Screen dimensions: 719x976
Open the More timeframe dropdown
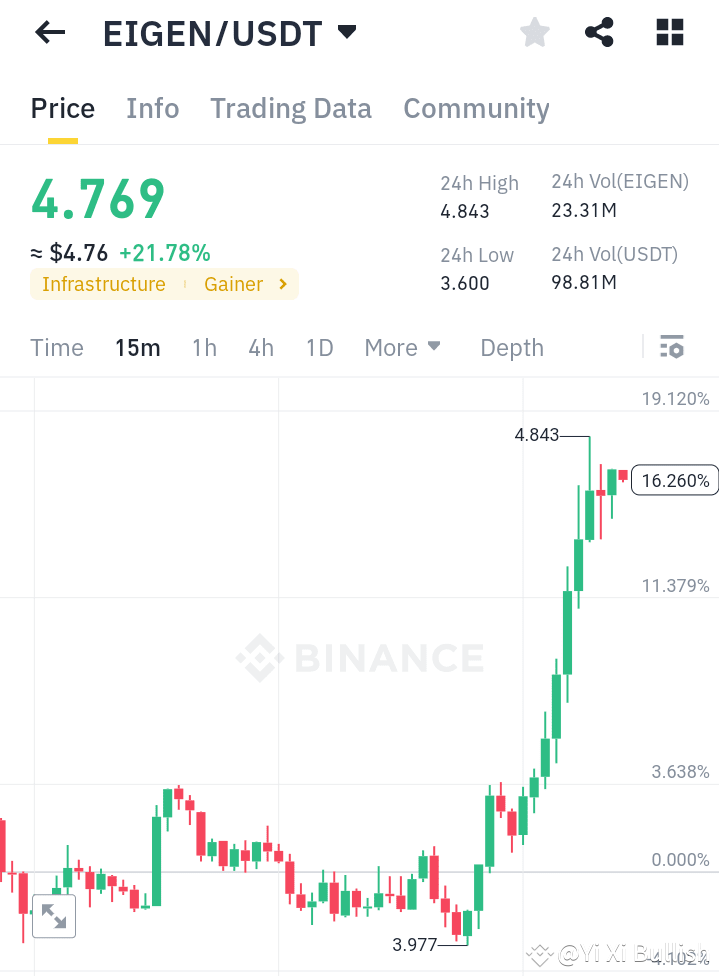tap(402, 347)
